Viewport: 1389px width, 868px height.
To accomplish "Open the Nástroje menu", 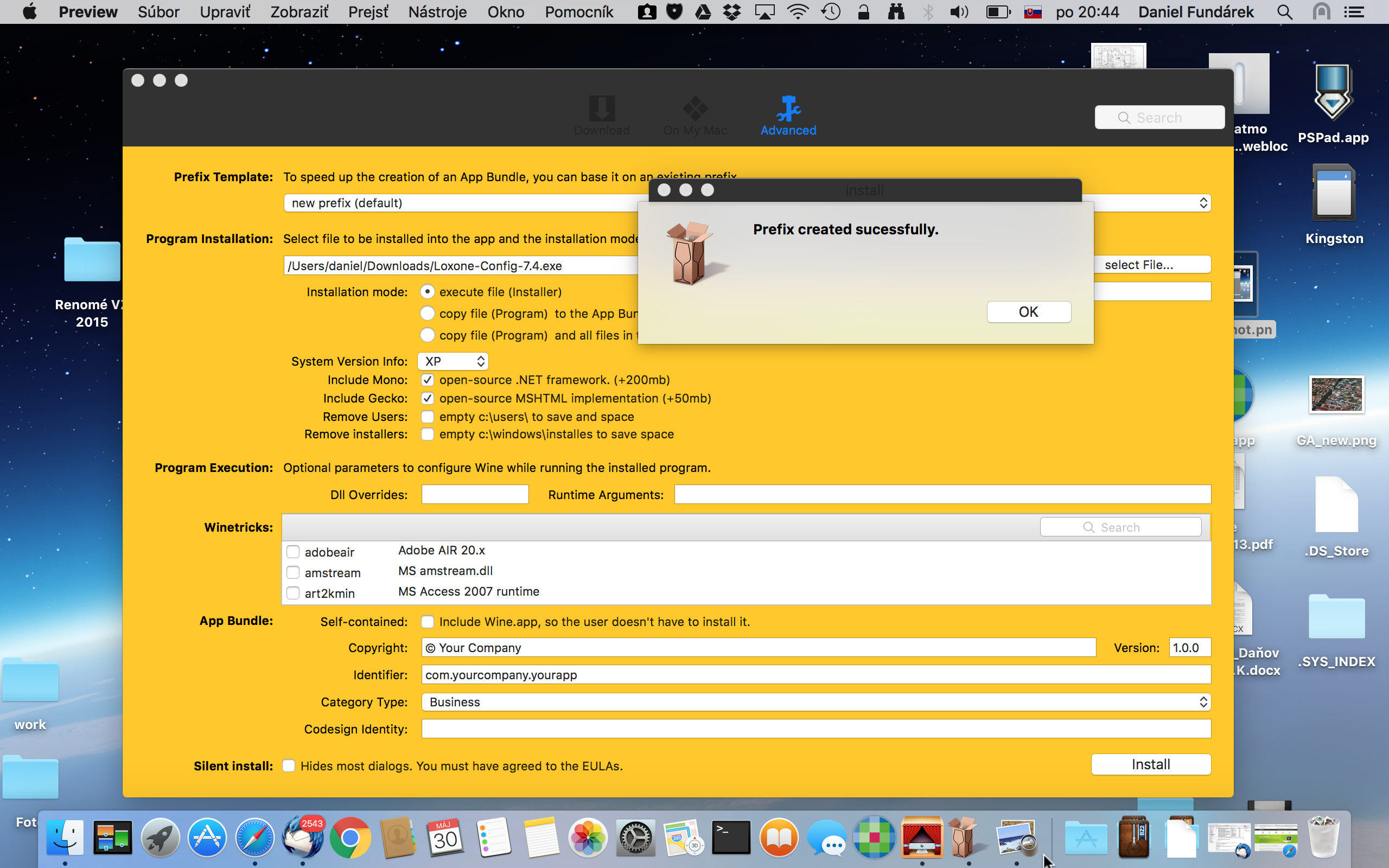I will point(437,12).
